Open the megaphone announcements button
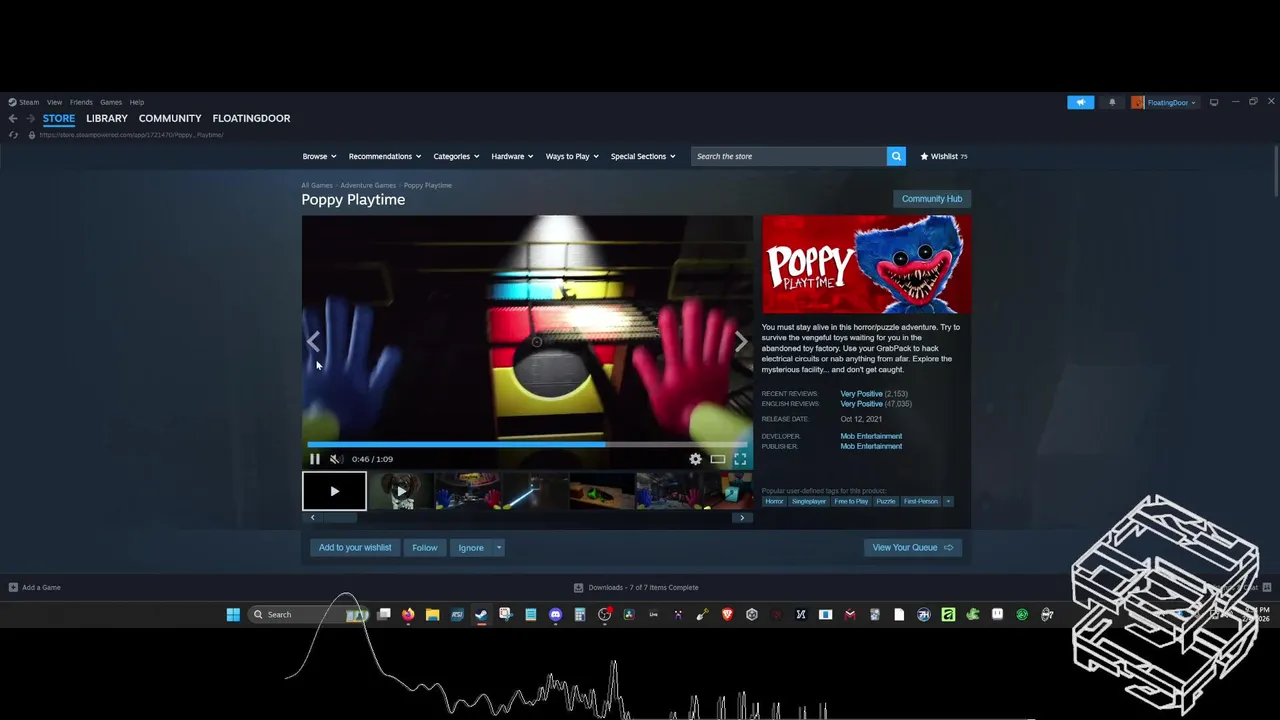Viewport: 1280px width, 720px height. (x=1080, y=102)
